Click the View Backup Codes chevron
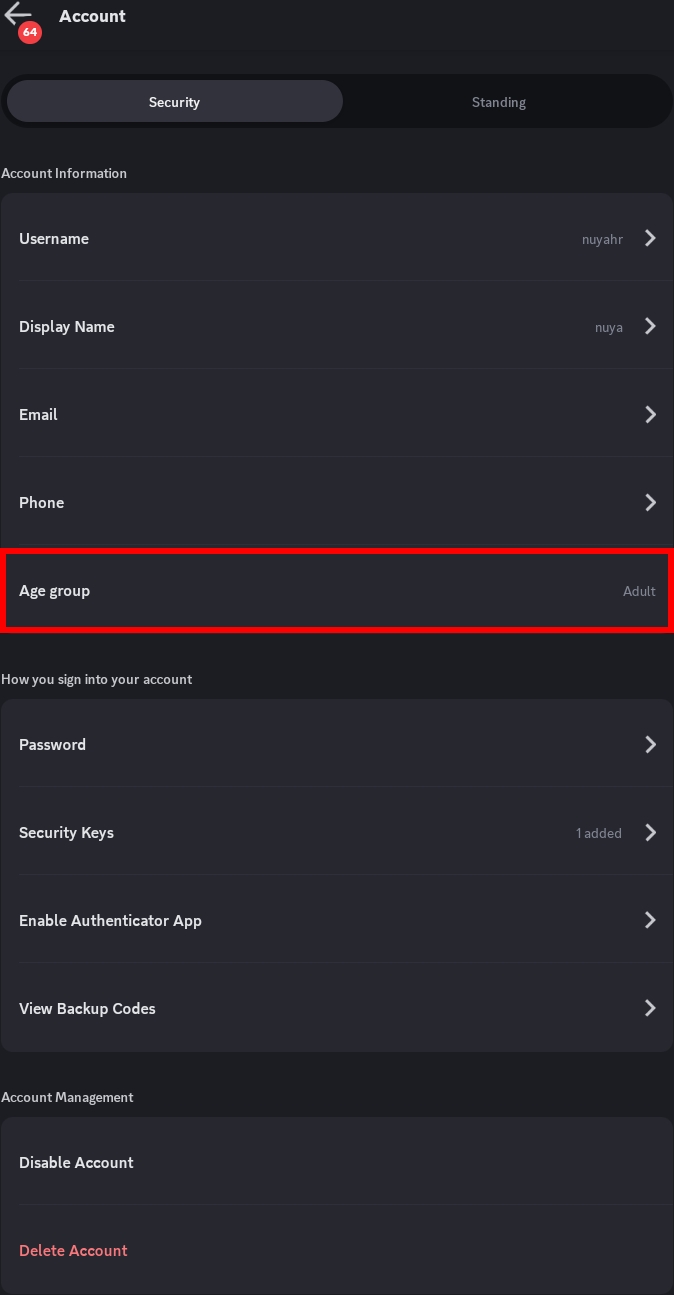The image size is (674, 1295). (x=650, y=1008)
